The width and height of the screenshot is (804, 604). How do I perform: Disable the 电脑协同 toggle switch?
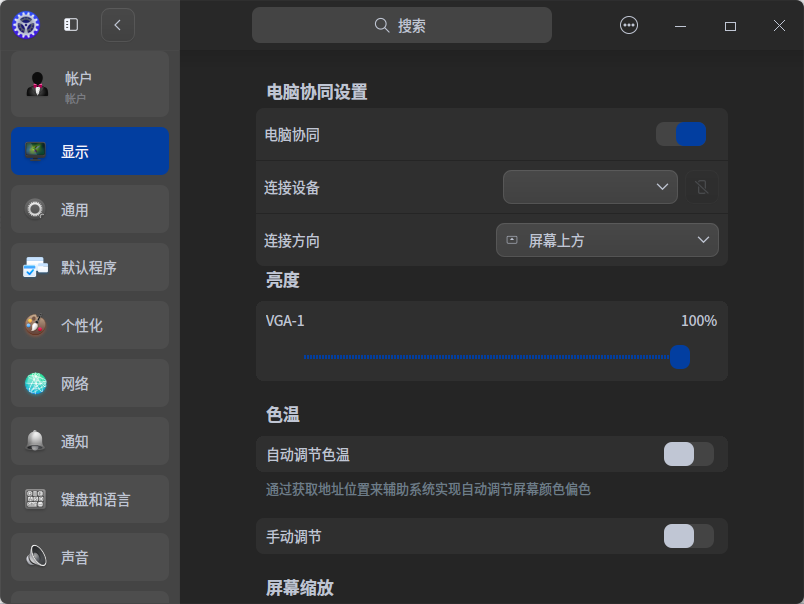pos(681,134)
